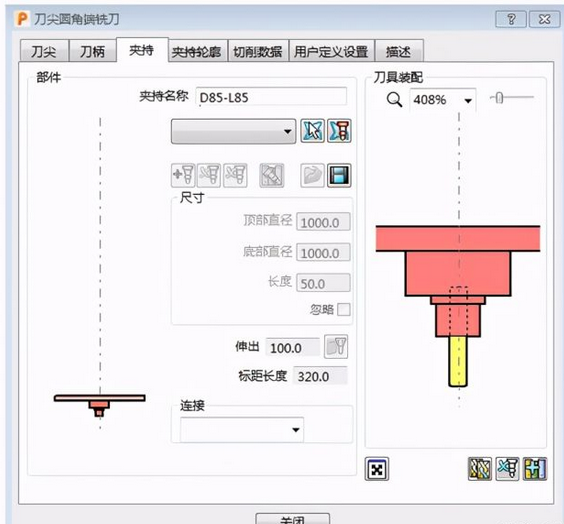Click the last icon under tool assembly preview
Screen dimensions: 564x524
pyautogui.click(x=535, y=469)
